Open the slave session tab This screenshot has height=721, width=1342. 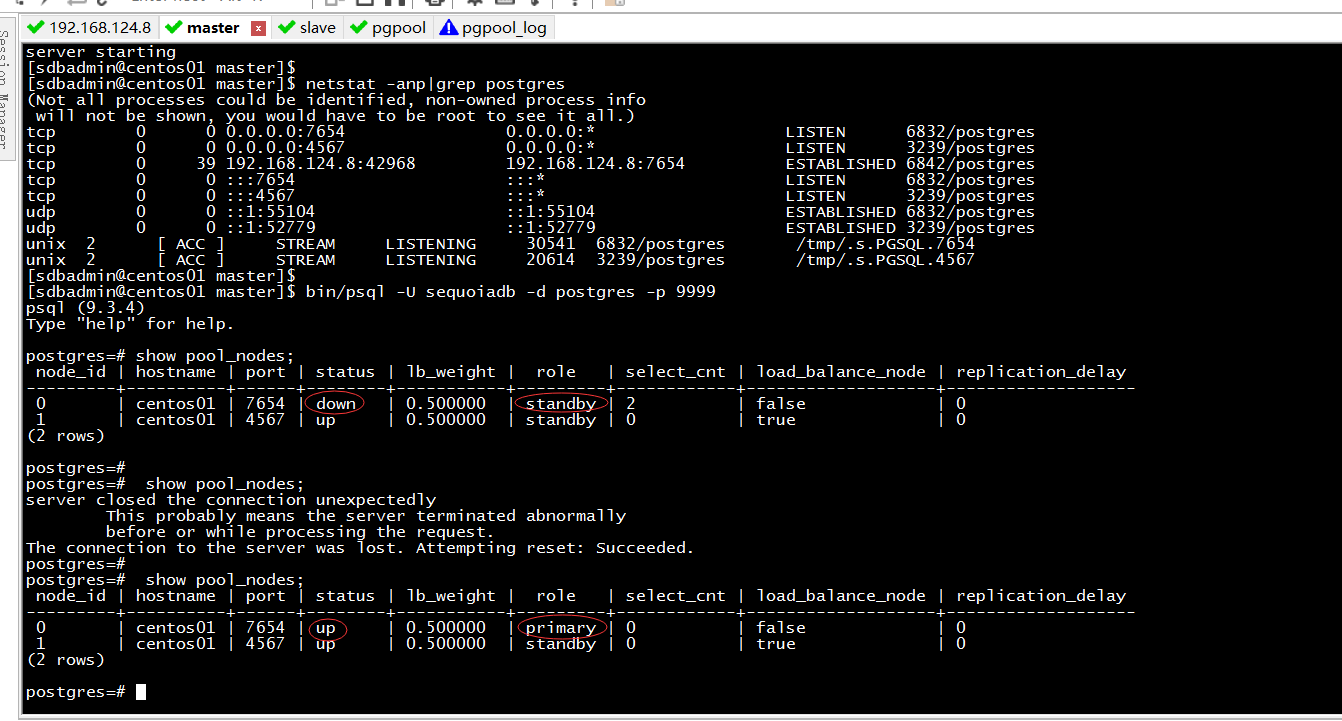click(x=317, y=28)
